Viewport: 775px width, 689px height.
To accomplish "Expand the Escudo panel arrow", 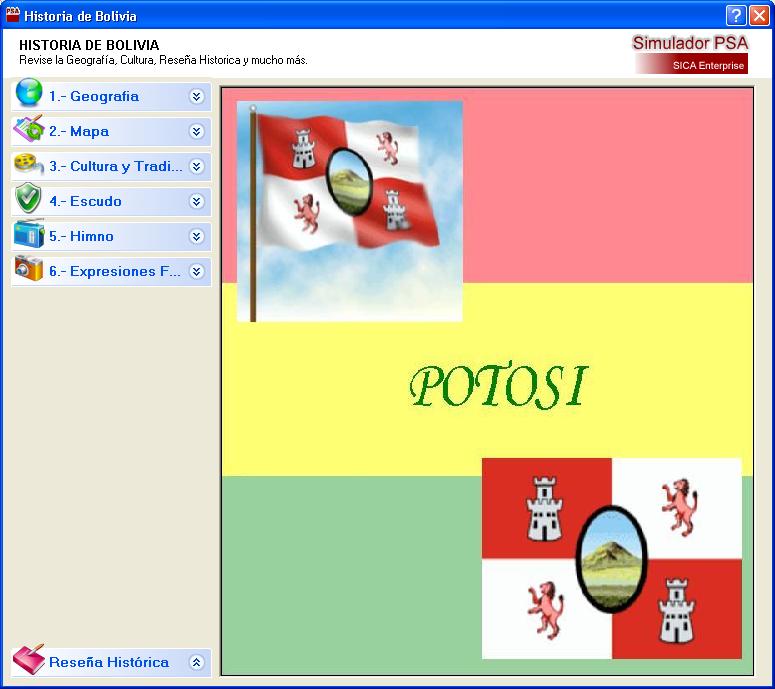I will click(197, 201).
